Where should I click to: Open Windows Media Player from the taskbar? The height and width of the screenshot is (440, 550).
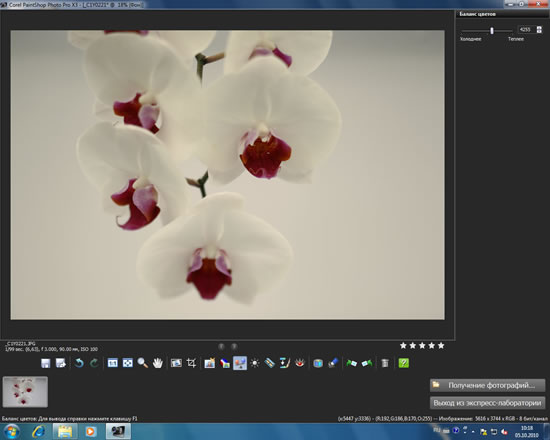pos(90,431)
